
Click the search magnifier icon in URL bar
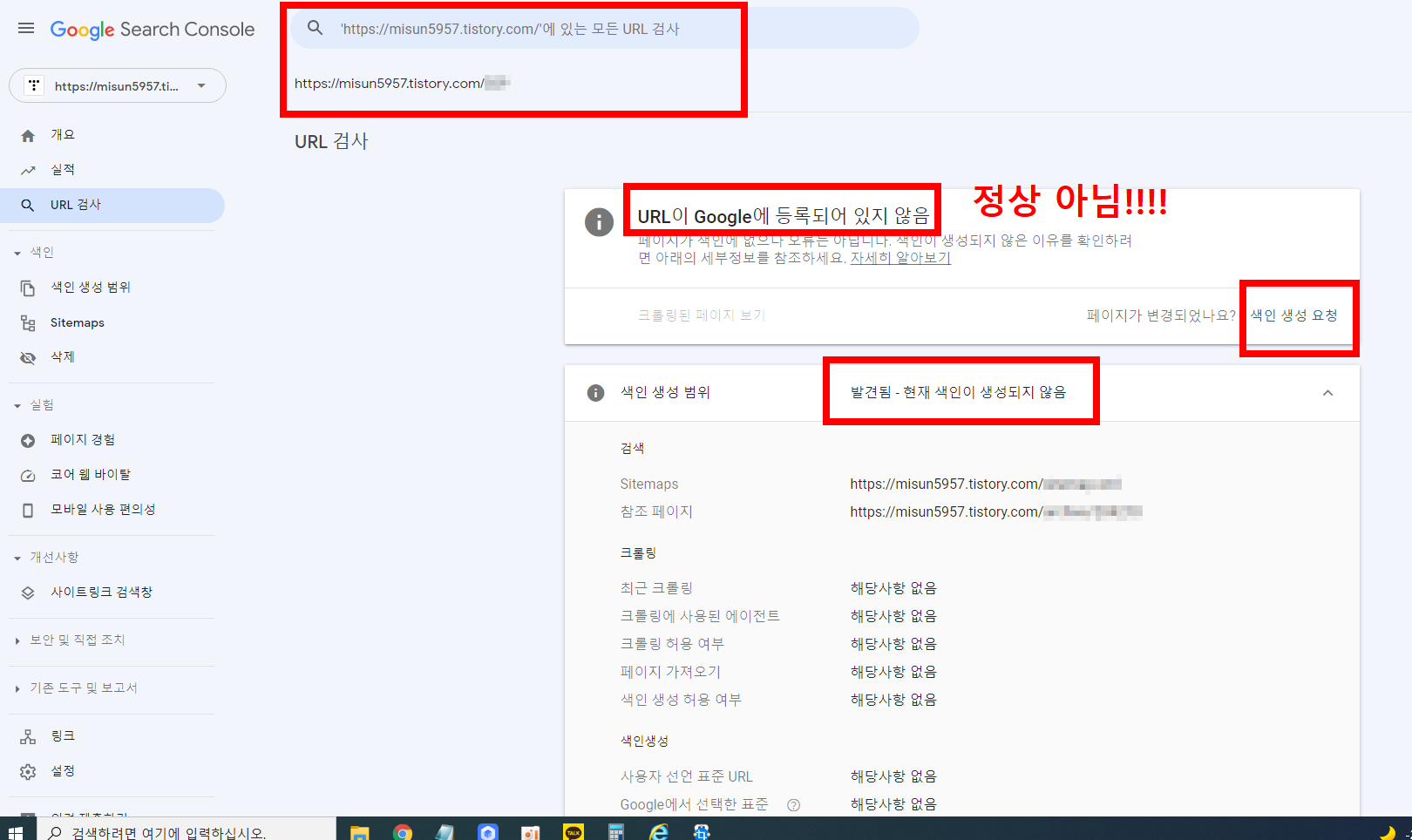[316, 28]
